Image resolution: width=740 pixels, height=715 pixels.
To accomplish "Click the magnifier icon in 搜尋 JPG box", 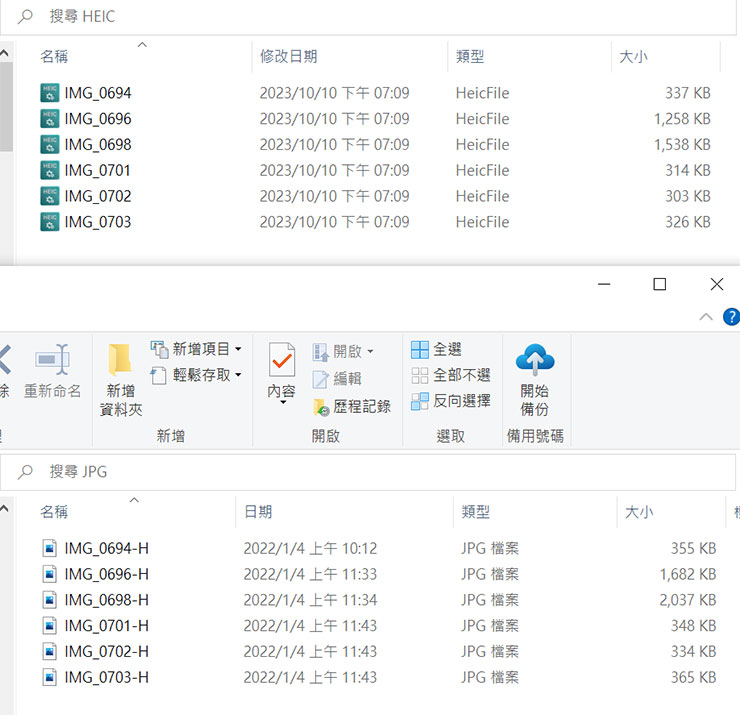I will [x=25, y=472].
